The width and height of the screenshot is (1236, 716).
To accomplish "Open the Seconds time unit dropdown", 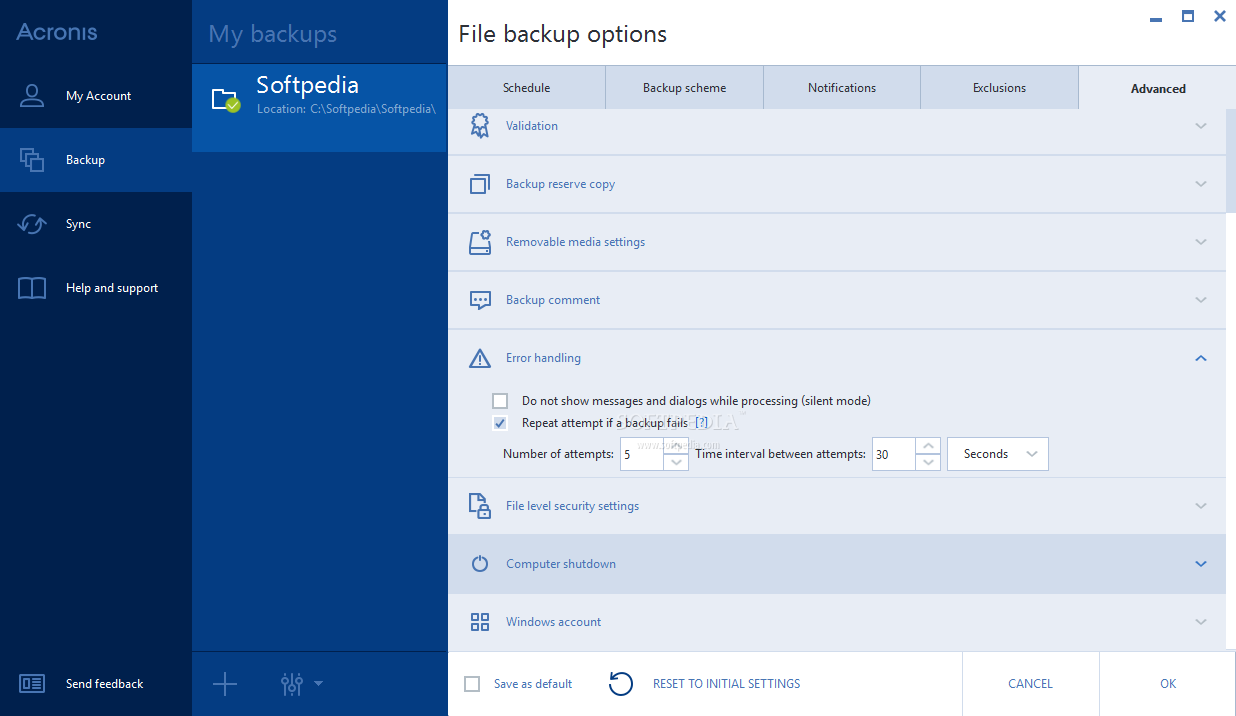I will [x=997, y=454].
